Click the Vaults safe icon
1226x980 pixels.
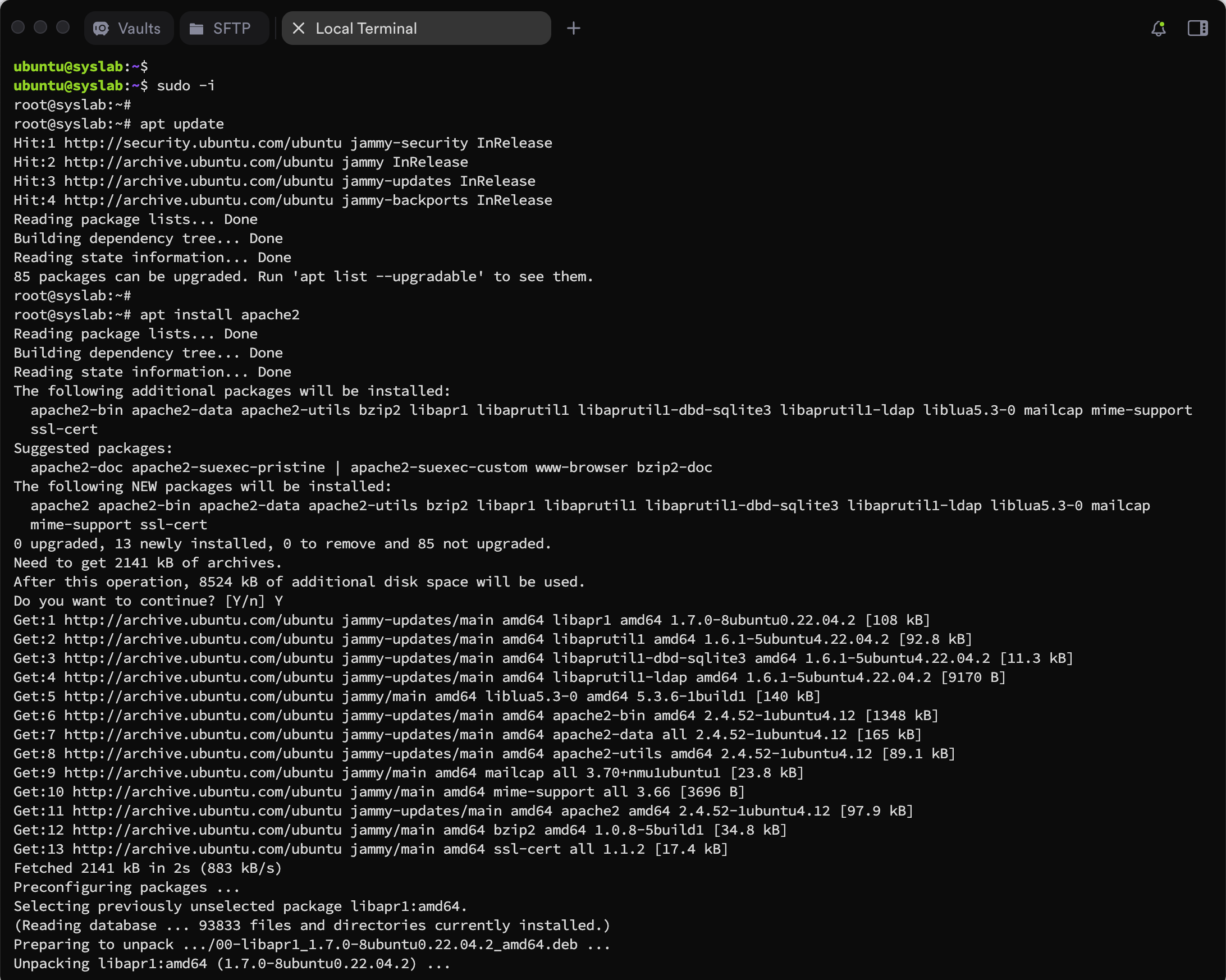[101, 29]
